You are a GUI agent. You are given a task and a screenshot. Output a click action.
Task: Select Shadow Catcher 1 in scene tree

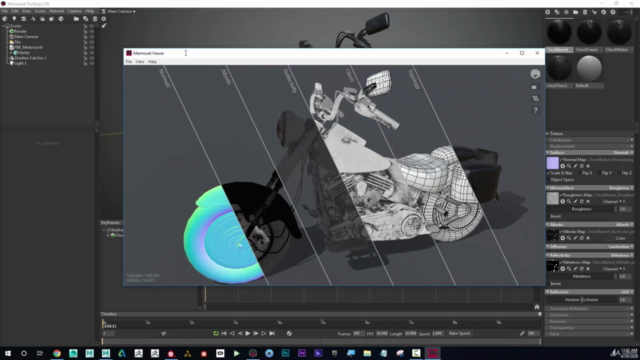pos(30,58)
